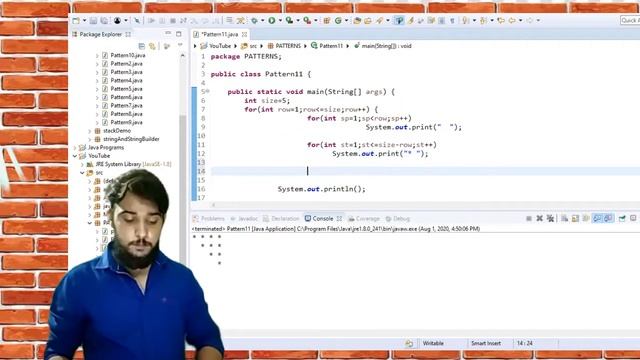
Task: Select the Pattern11.java editor tab
Action: click(x=220, y=34)
